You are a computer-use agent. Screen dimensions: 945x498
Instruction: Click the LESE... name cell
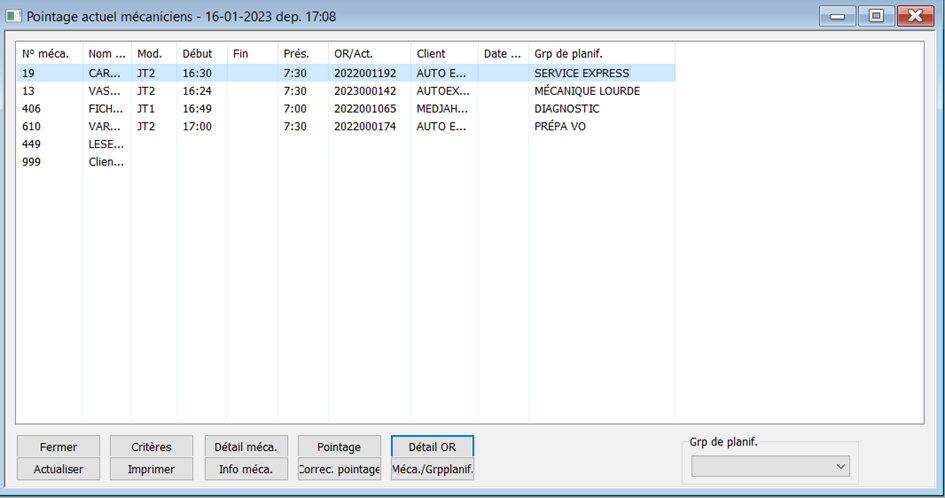pos(106,144)
